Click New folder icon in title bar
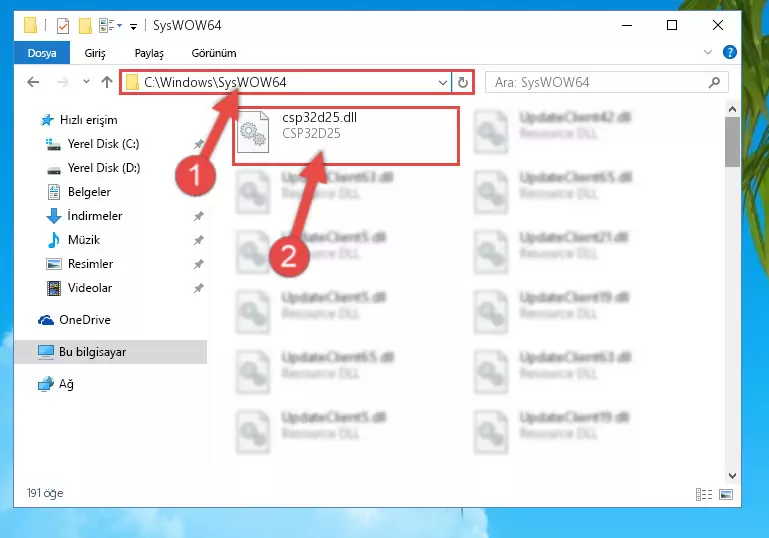This screenshot has height=538, width=769. pyautogui.click(x=85, y=26)
